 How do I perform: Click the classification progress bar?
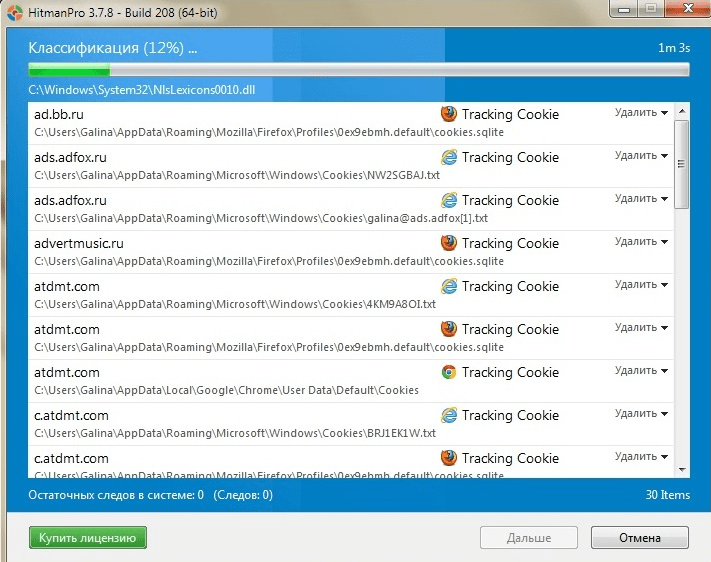coord(358,71)
